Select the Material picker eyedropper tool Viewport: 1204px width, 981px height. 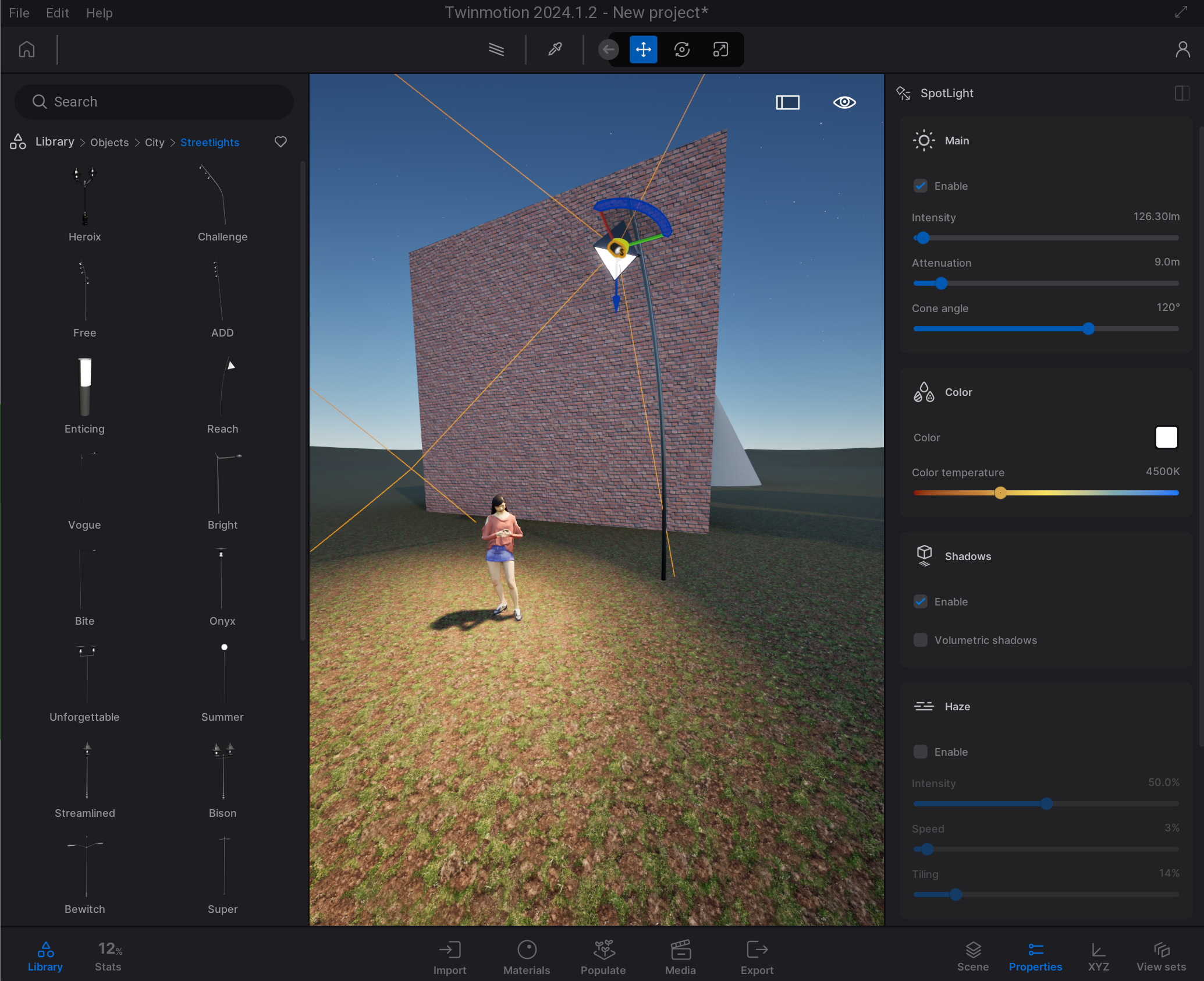tap(555, 49)
